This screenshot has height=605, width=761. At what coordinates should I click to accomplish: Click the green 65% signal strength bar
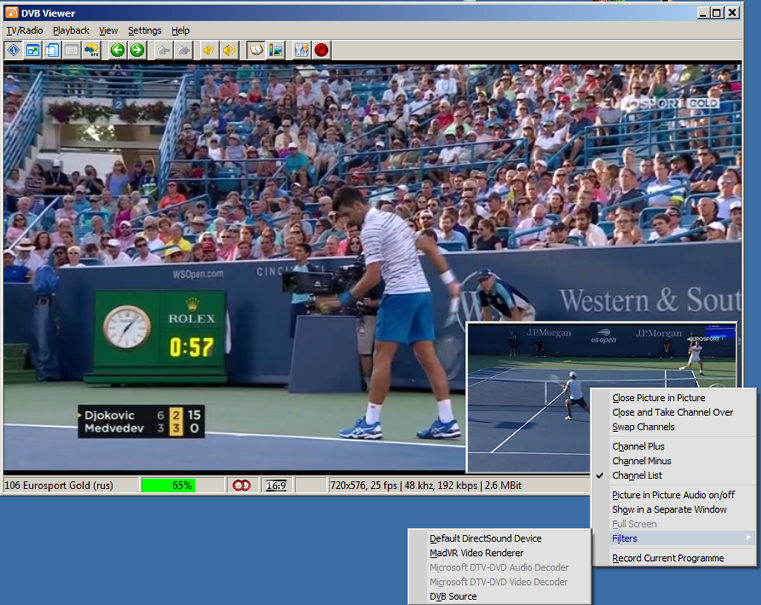[168, 485]
